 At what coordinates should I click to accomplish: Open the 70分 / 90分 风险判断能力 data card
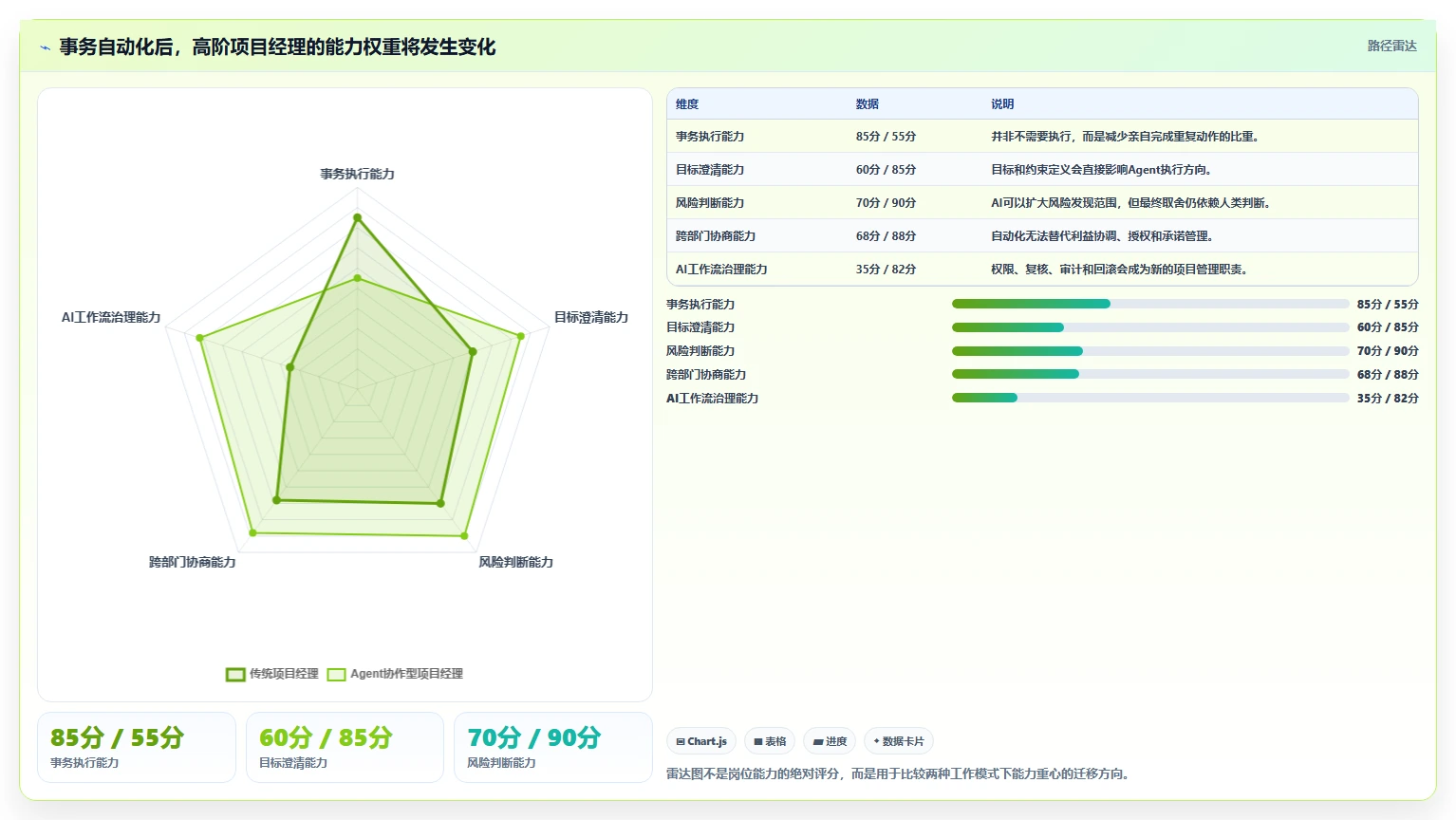[x=553, y=748]
